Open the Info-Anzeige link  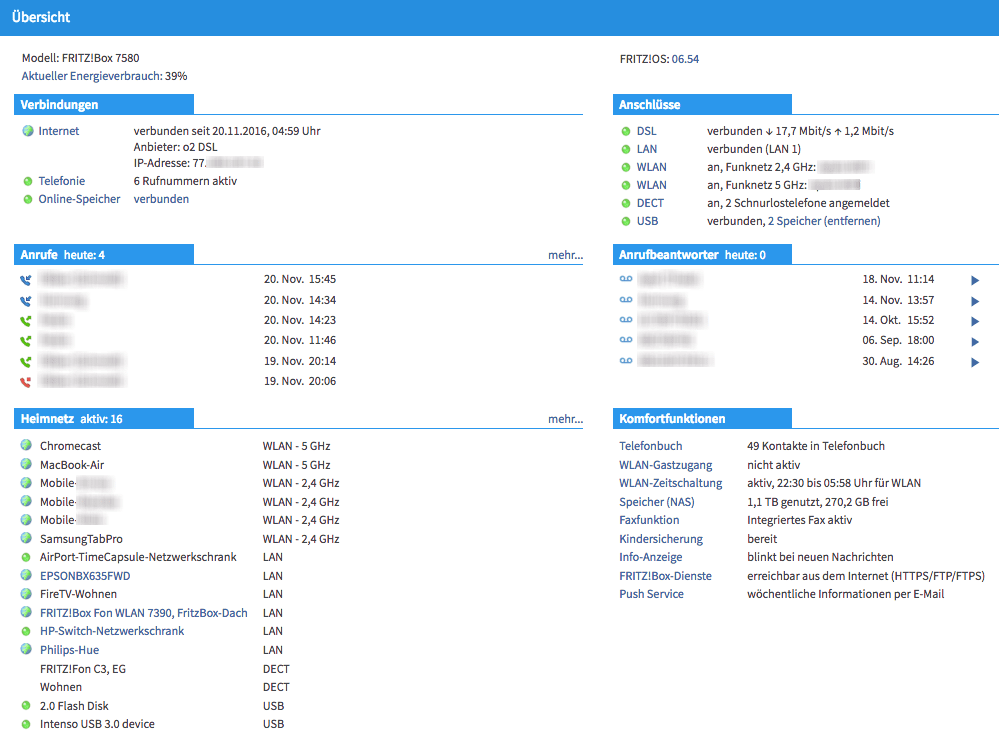pos(650,557)
